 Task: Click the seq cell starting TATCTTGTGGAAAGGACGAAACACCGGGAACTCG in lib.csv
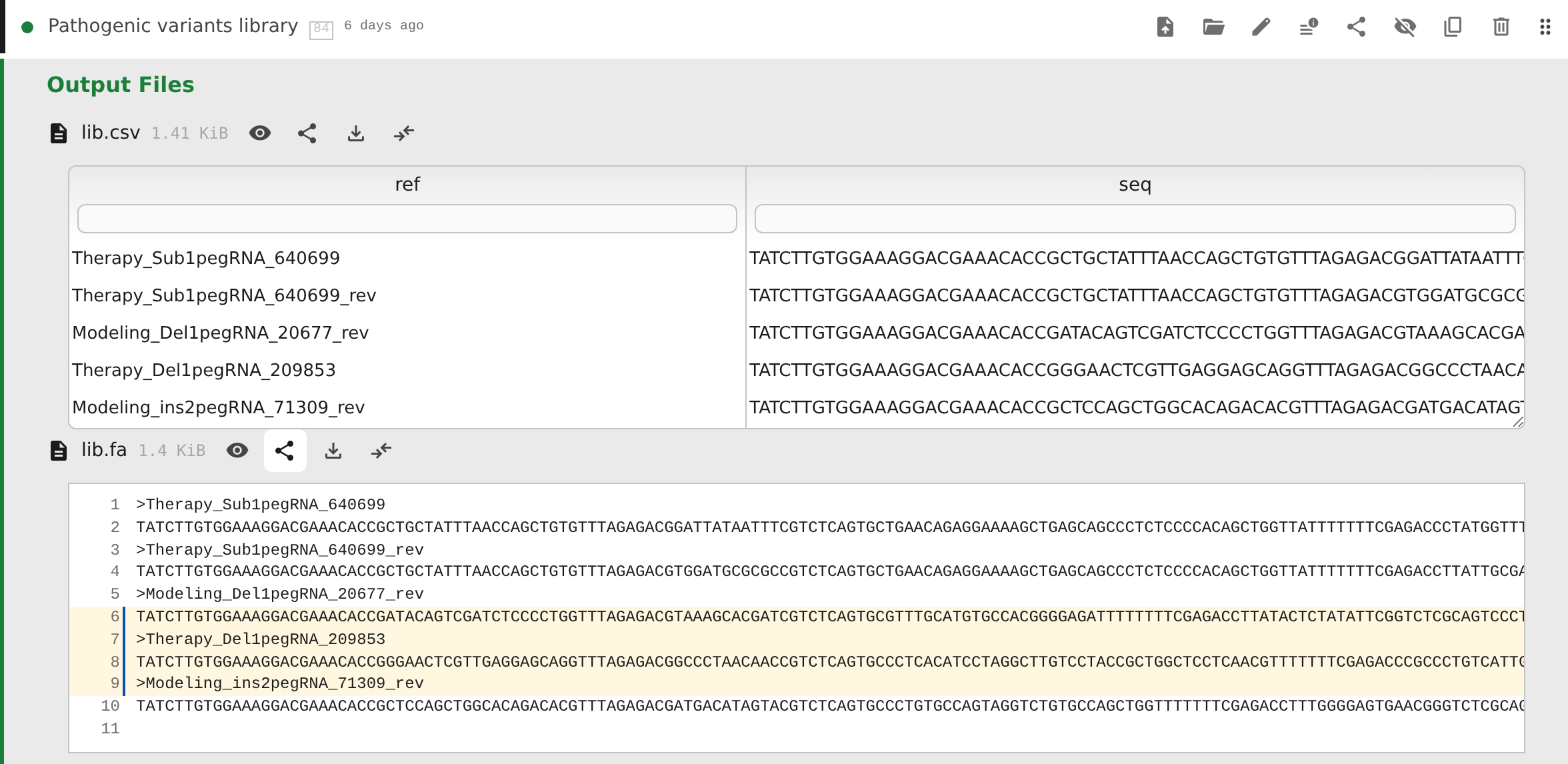pos(1135,370)
